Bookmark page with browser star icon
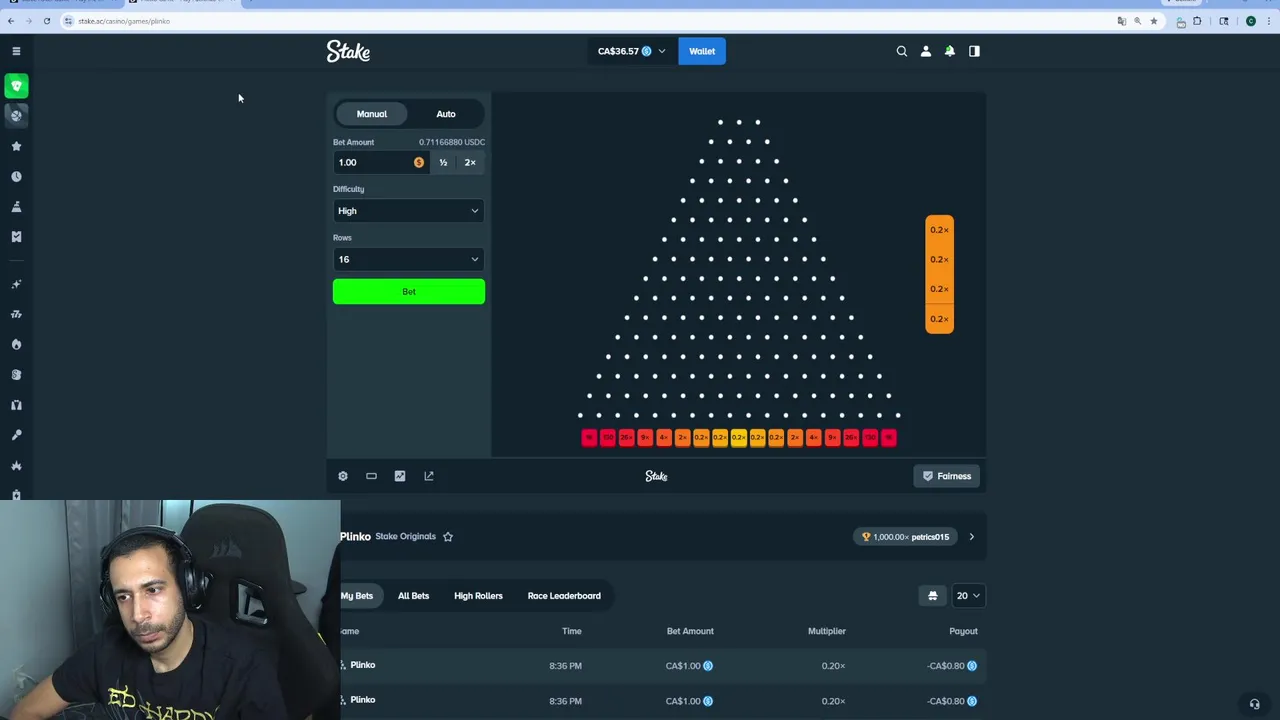The width and height of the screenshot is (1280, 720). tap(1153, 21)
